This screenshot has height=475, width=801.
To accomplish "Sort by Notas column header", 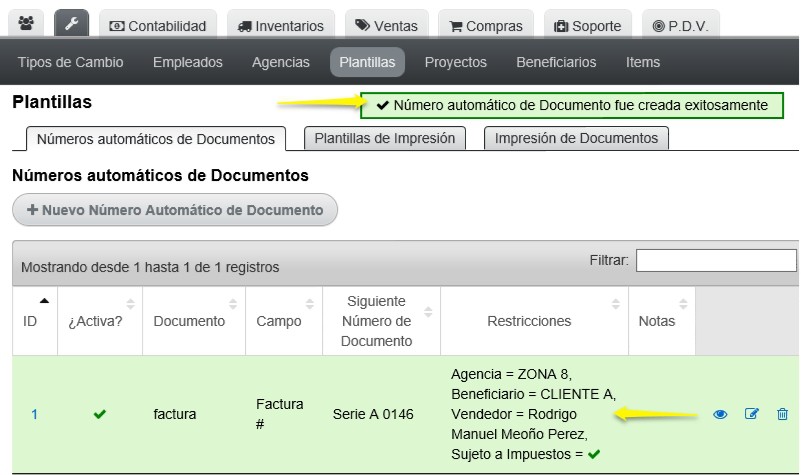I will click(662, 321).
